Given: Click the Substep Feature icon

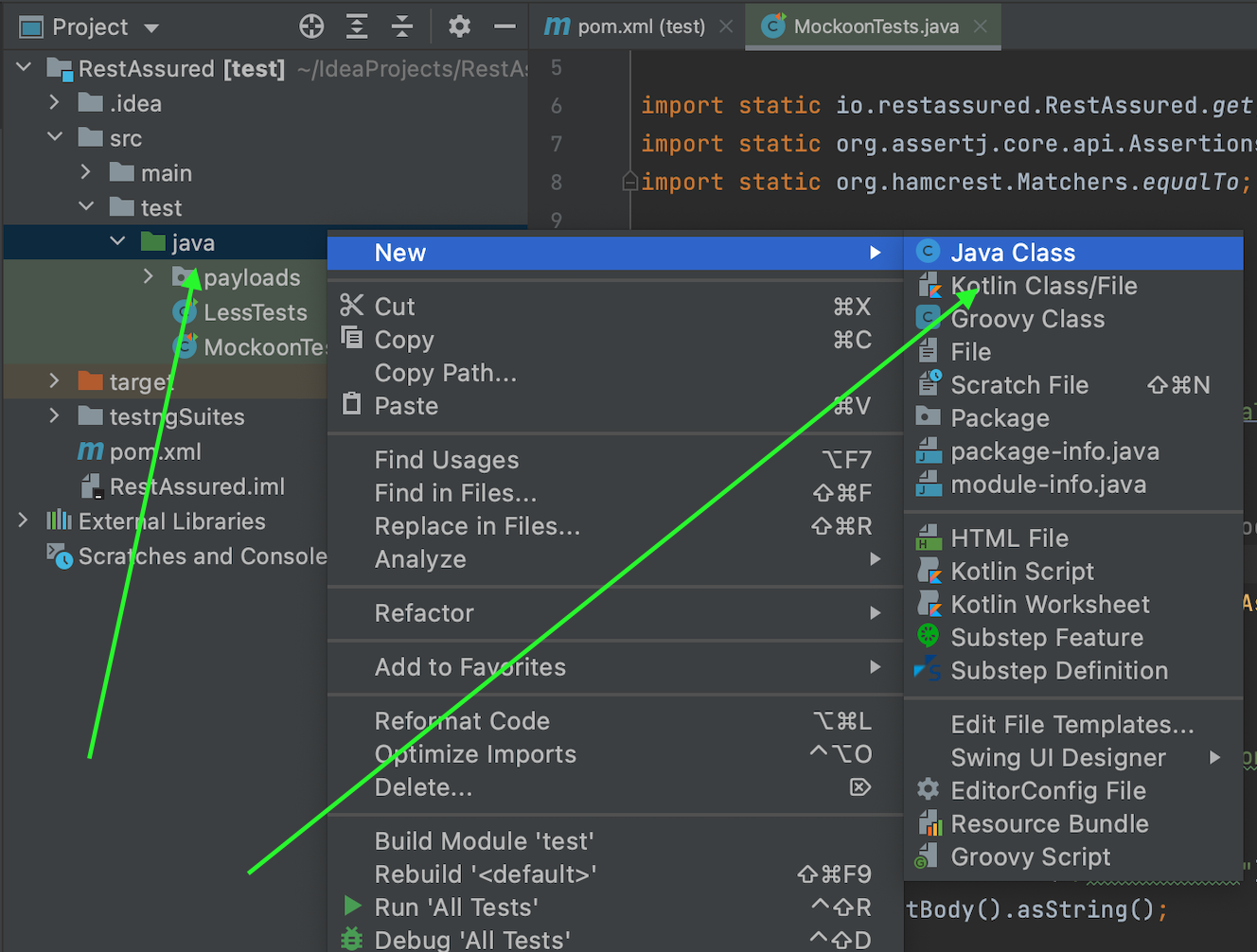Looking at the screenshot, I should (x=929, y=637).
